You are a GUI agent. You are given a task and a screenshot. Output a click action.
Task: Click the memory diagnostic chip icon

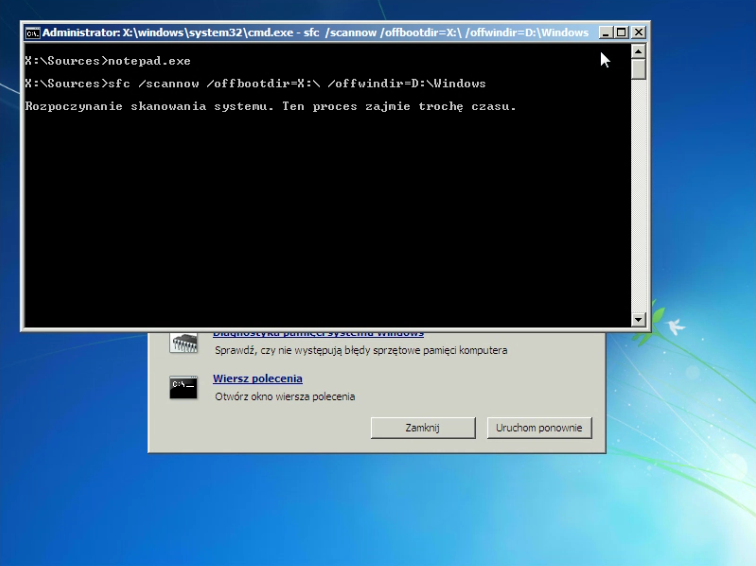point(183,343)
